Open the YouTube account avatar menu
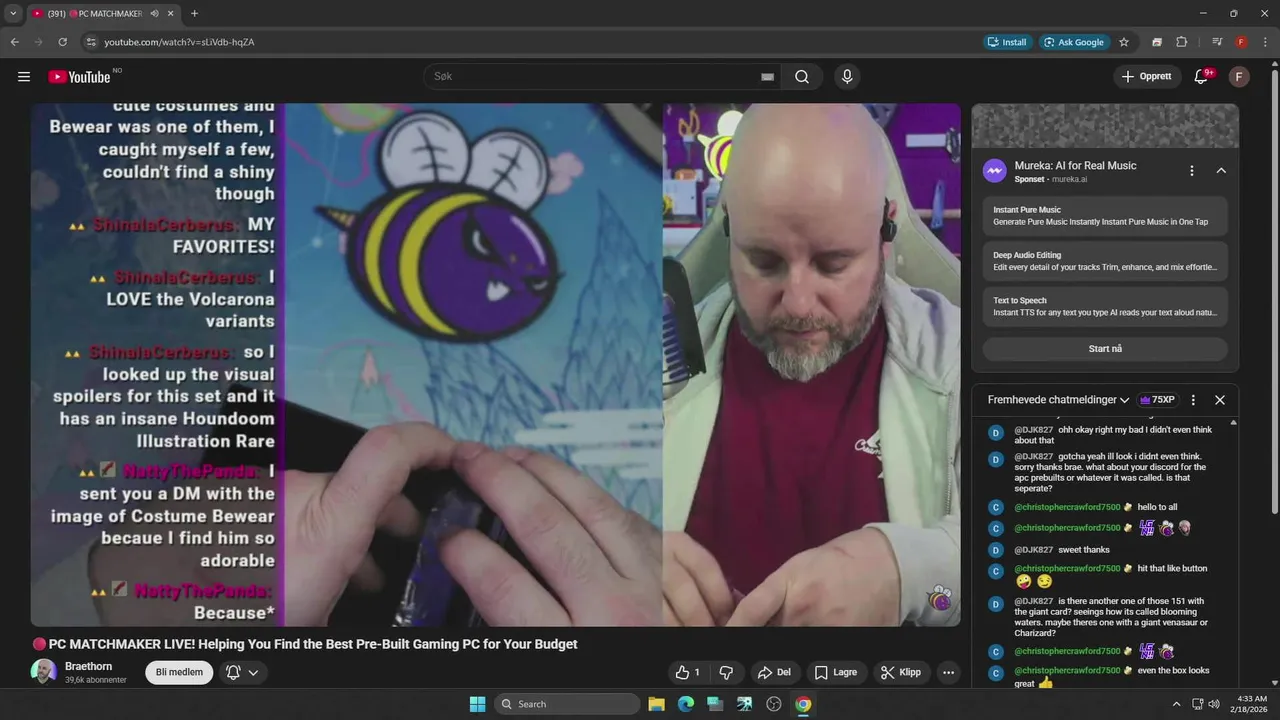 click(1239, 77)
